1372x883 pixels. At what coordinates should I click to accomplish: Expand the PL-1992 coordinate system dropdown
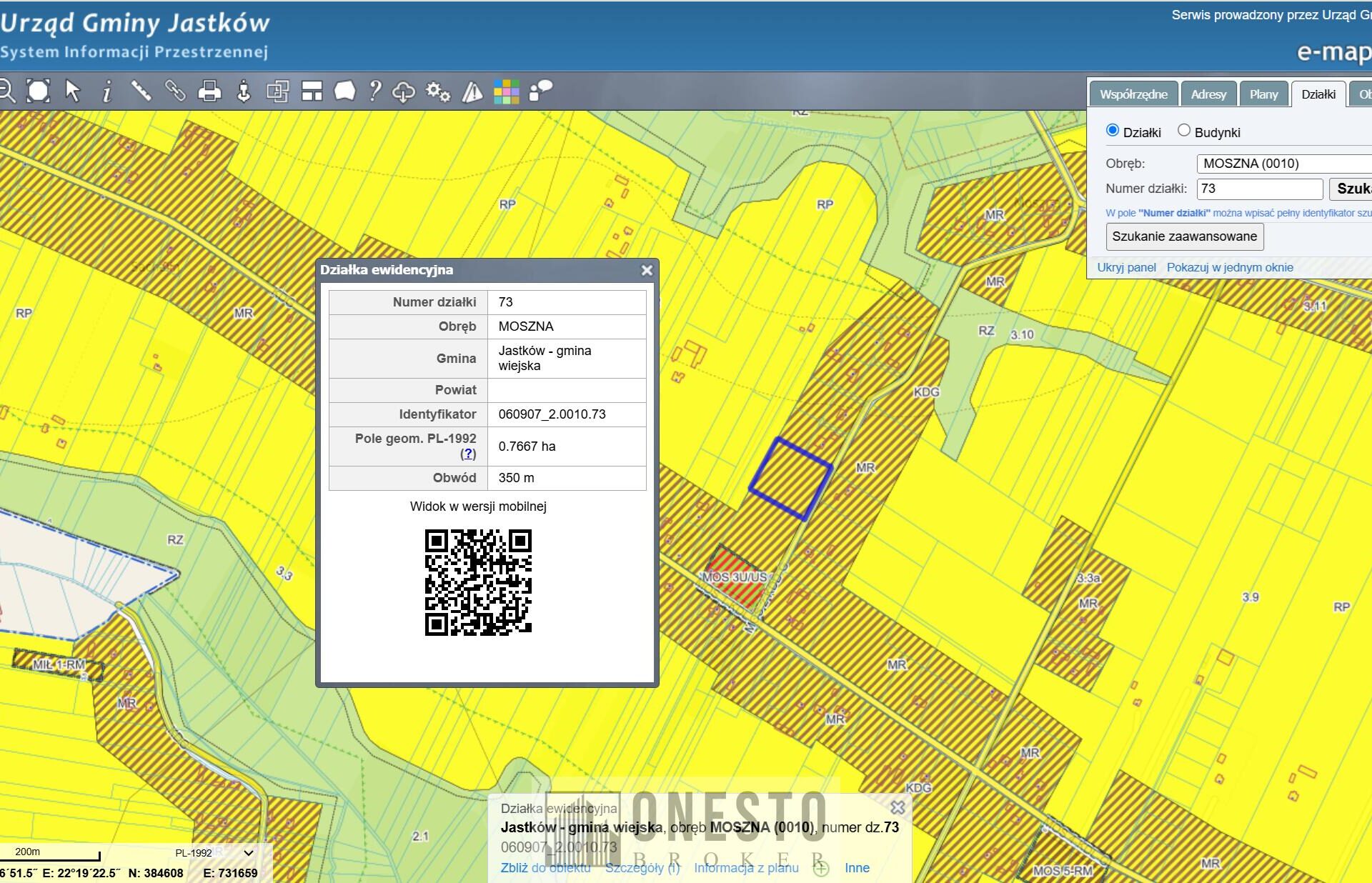pyautogui.click(x=248, y=853)
